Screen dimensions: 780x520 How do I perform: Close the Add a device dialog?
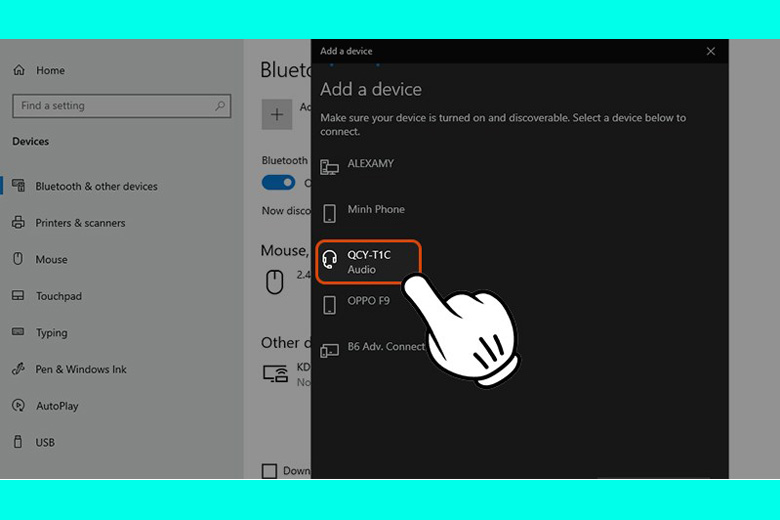coord(711,51)
